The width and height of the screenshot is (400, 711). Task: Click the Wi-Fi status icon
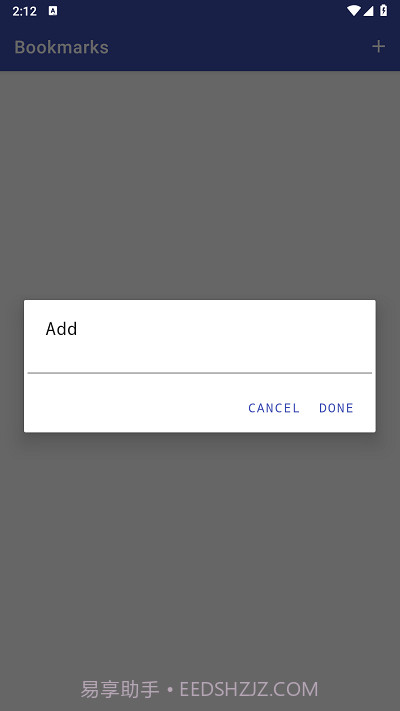pos(353,11)
